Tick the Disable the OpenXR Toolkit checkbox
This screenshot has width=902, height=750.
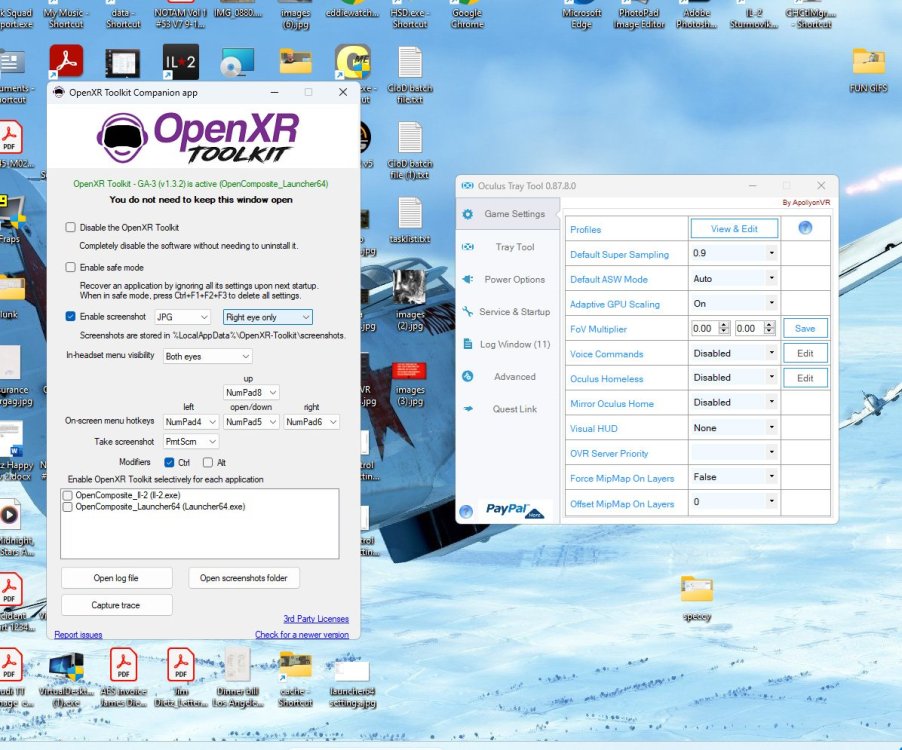click(x=70, y=228)
